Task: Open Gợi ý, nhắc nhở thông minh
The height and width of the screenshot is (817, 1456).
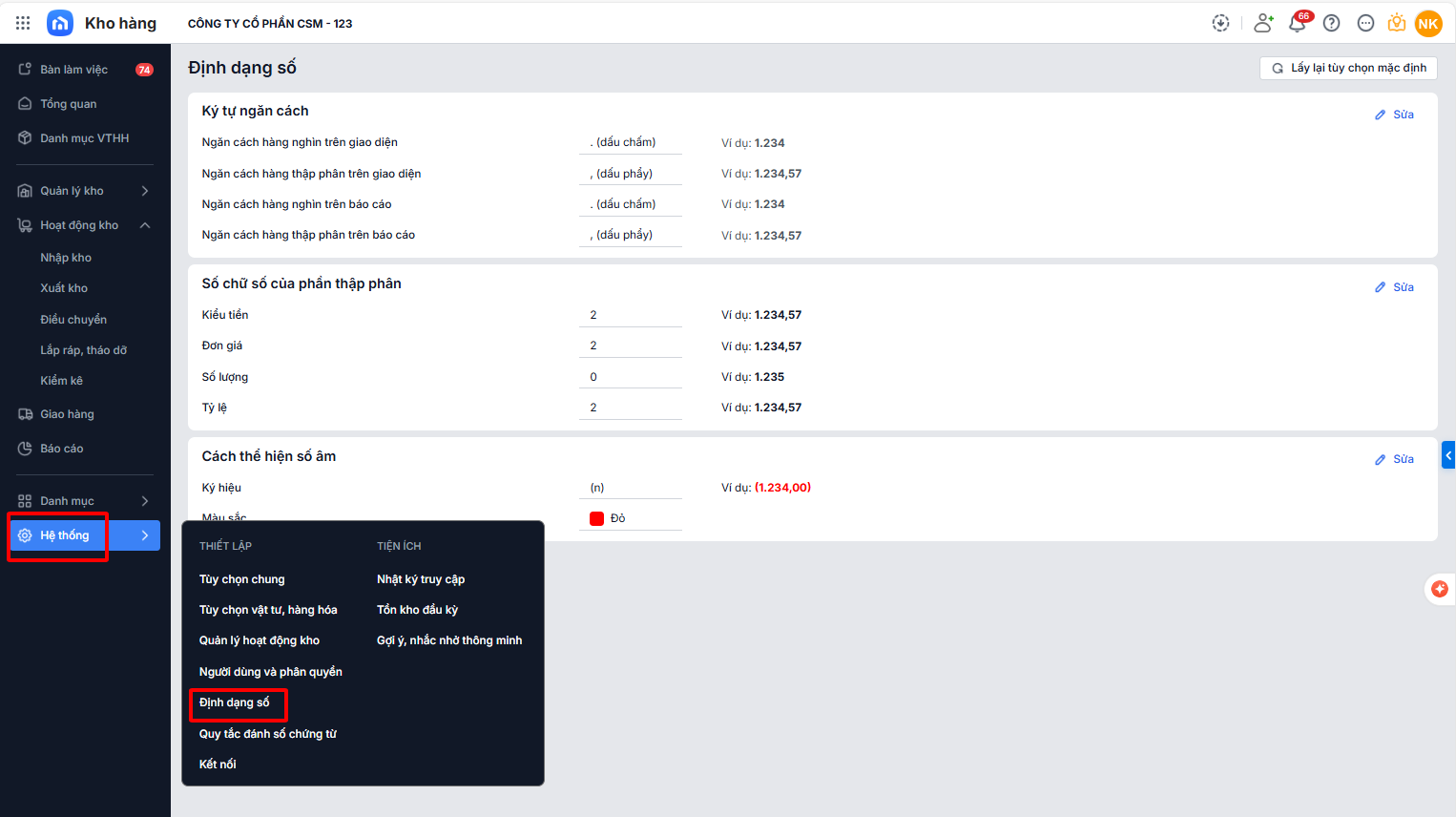Action: (x=449, y=640)
